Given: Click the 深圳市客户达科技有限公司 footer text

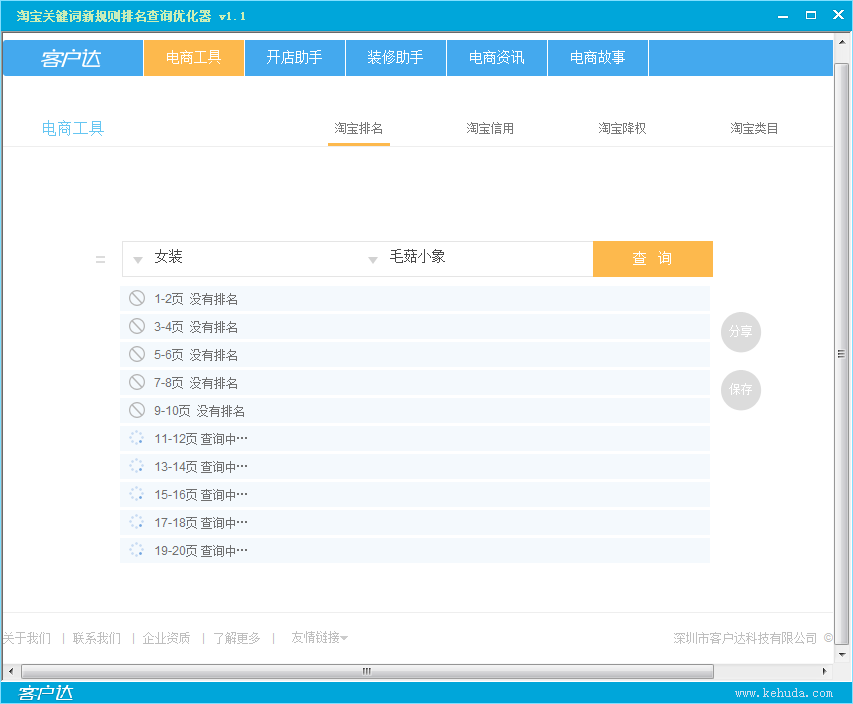Looking at the screenshot, I should [745, 638].
